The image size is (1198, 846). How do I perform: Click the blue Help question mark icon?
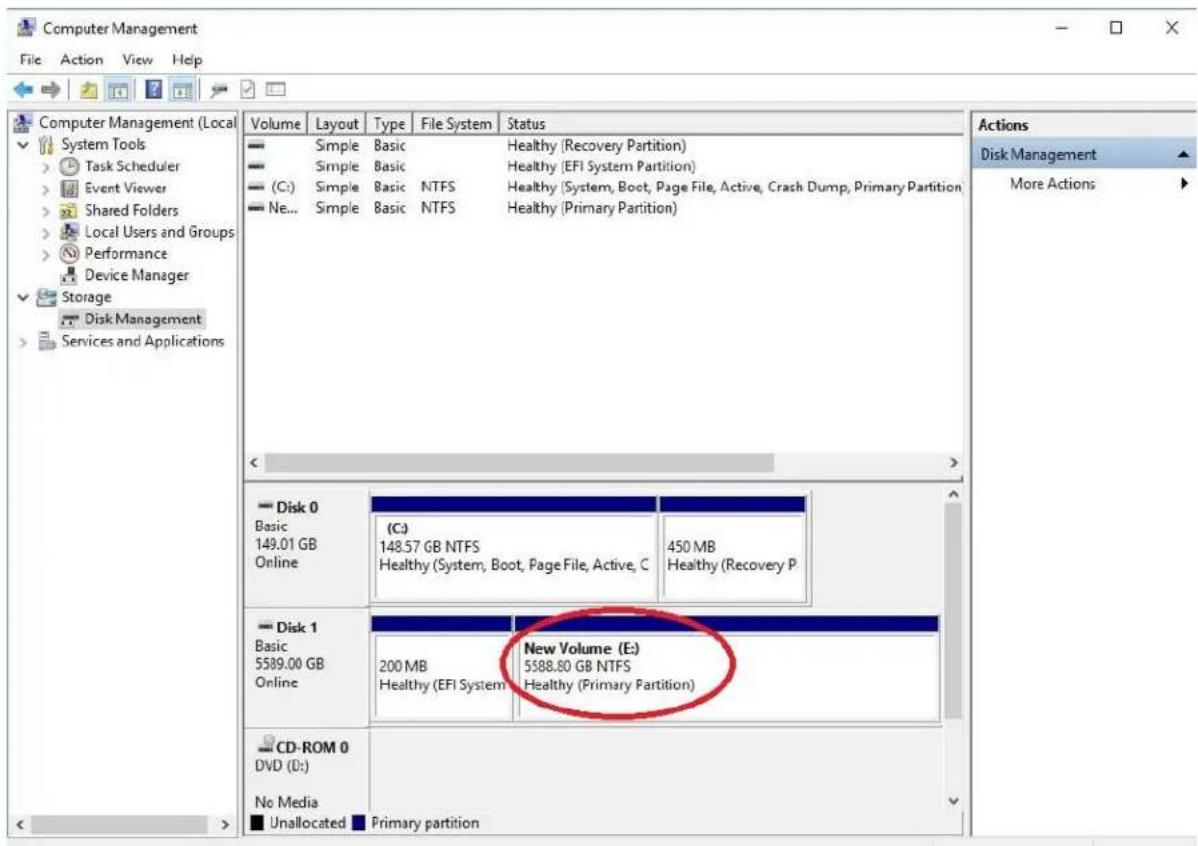tap(154, 89)
